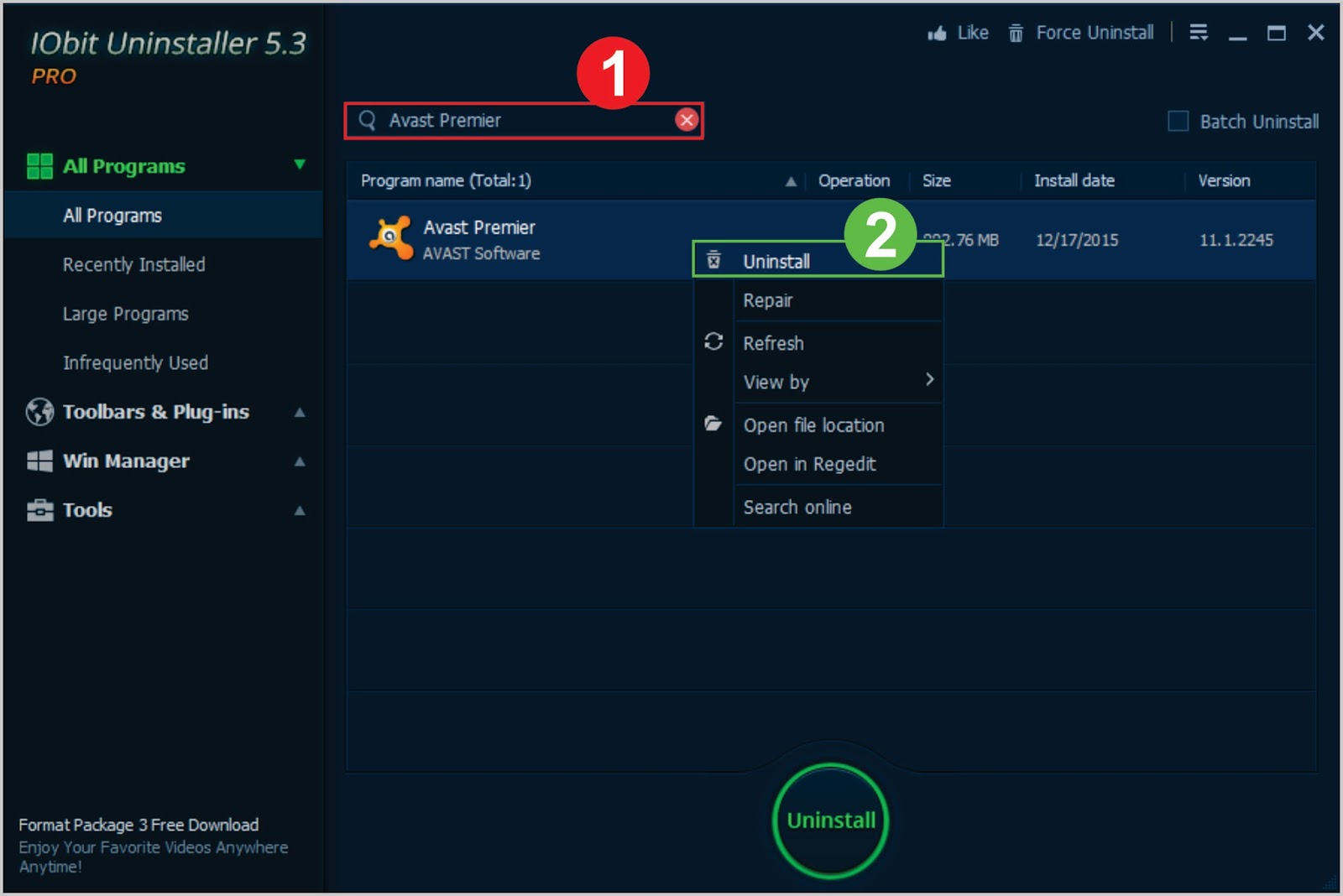Select Open file location menu entry
The image size is (1343, 896).
818,425
